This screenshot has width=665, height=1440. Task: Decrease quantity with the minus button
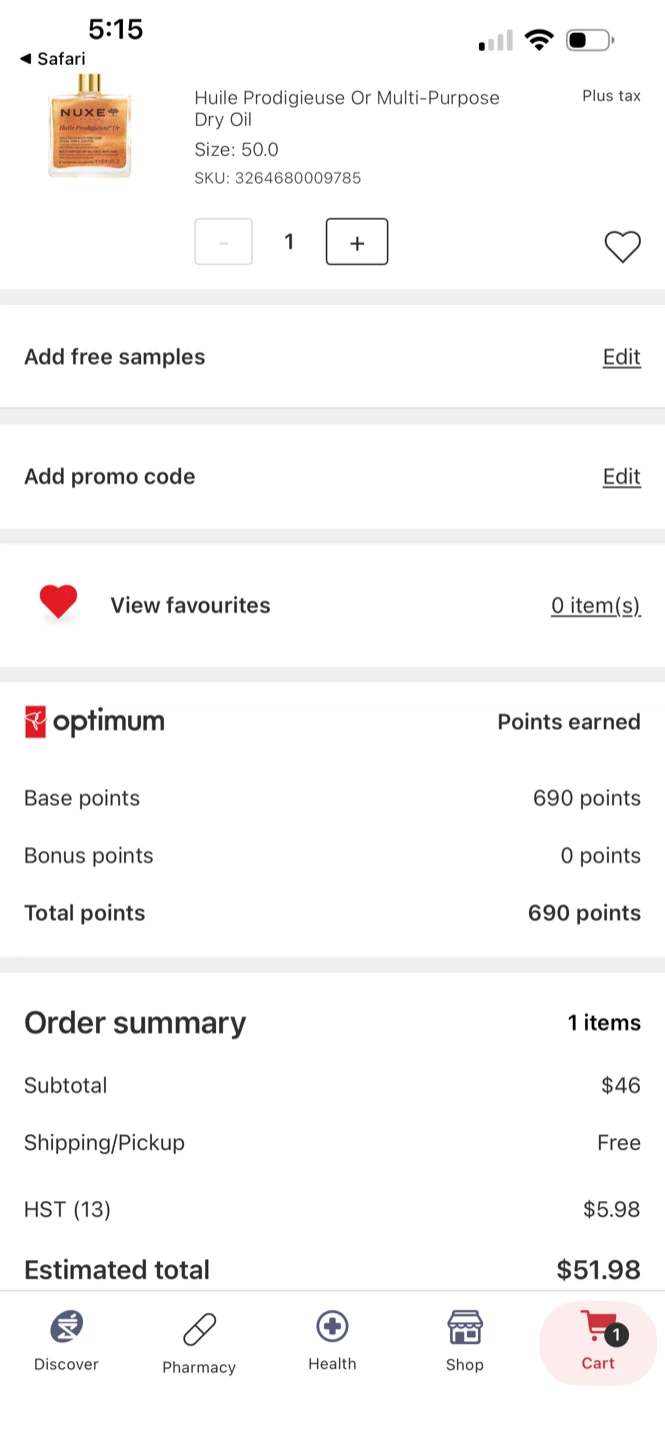pyautogui.click(x=223, y=242)
